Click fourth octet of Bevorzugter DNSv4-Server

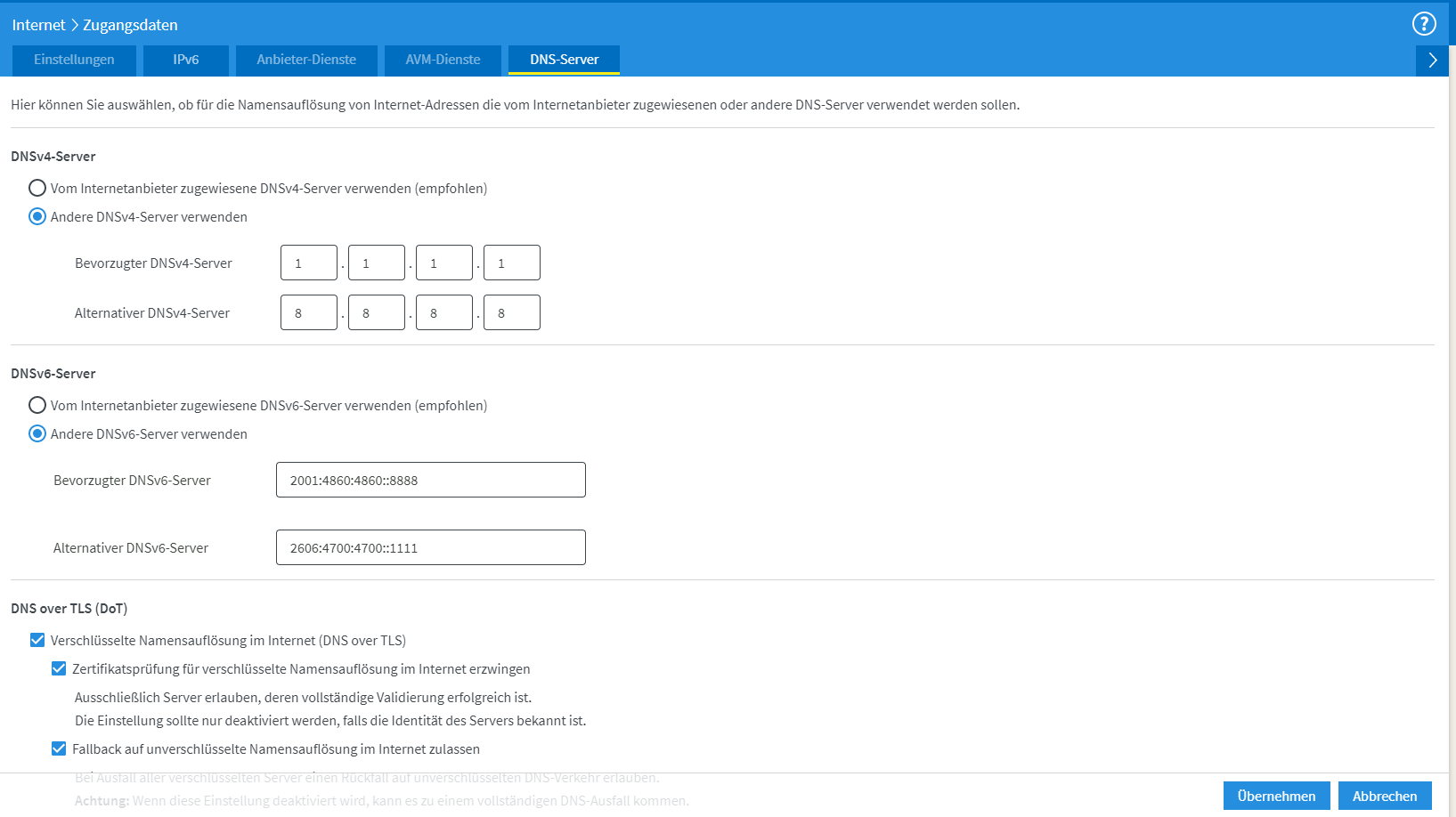tap(512, 263)
